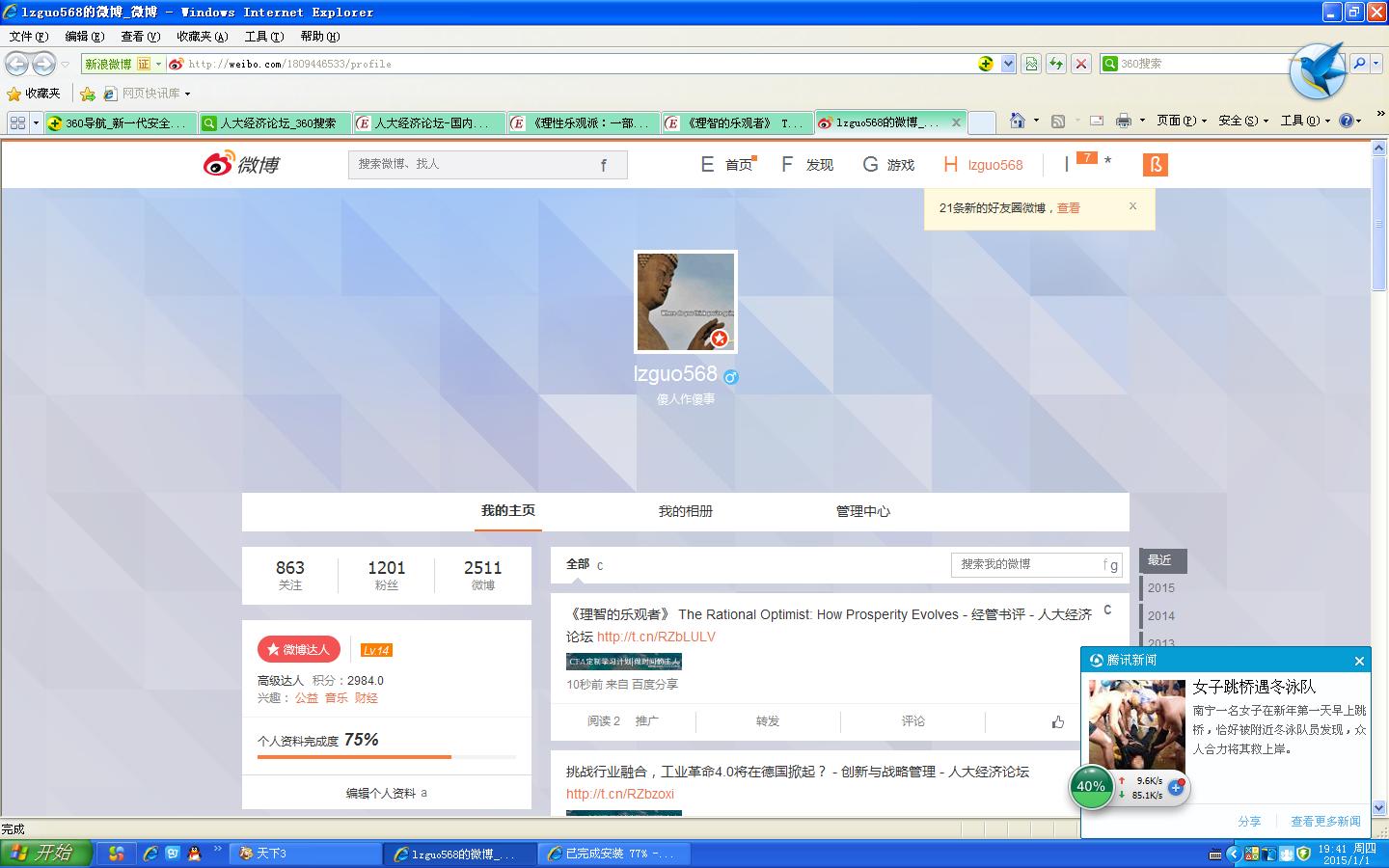Switch to the 人大经济论坛_360搜索 browser tab
1389x868 pixels.
tap(275, 122)
